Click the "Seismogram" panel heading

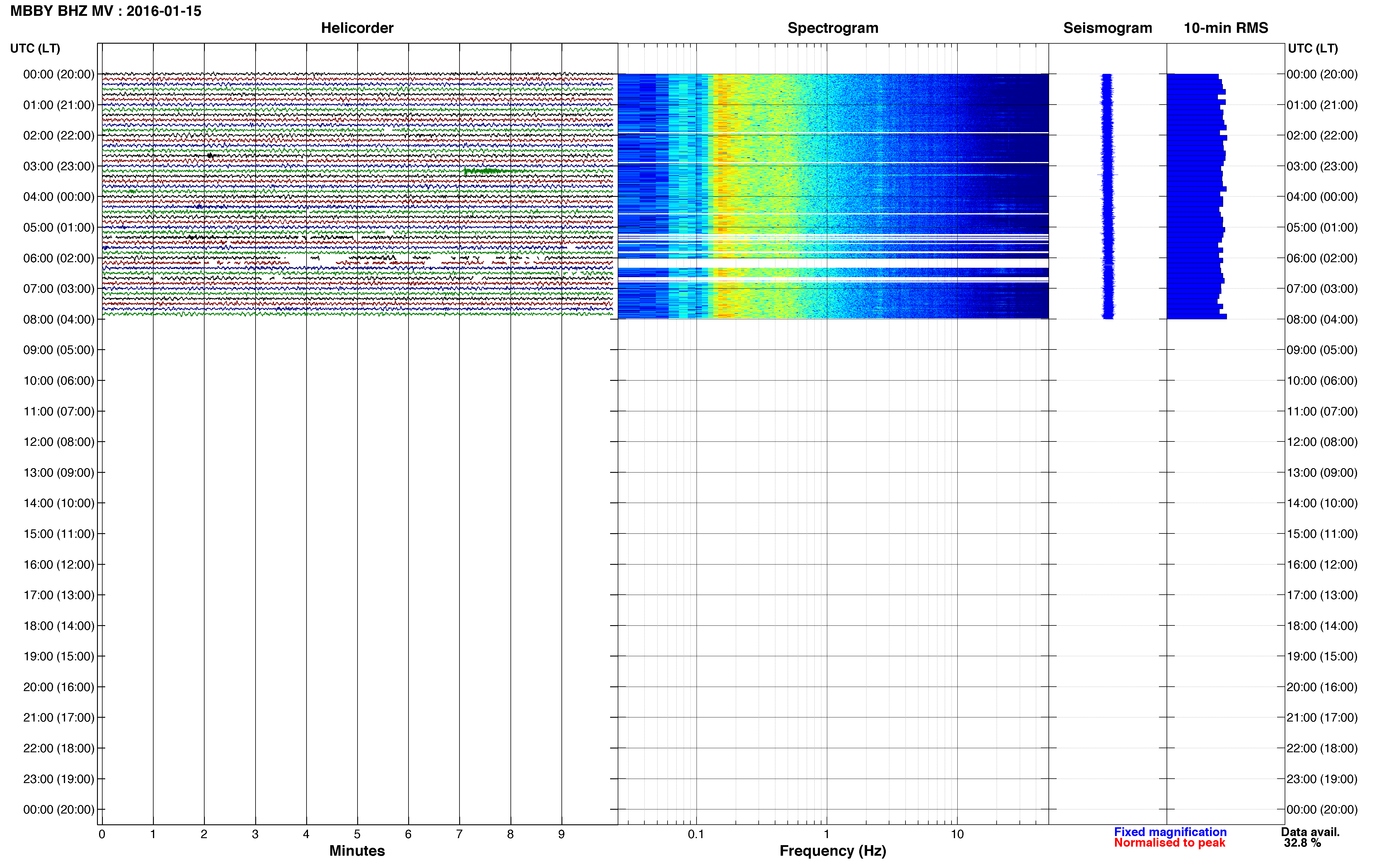click(1108, 28)
